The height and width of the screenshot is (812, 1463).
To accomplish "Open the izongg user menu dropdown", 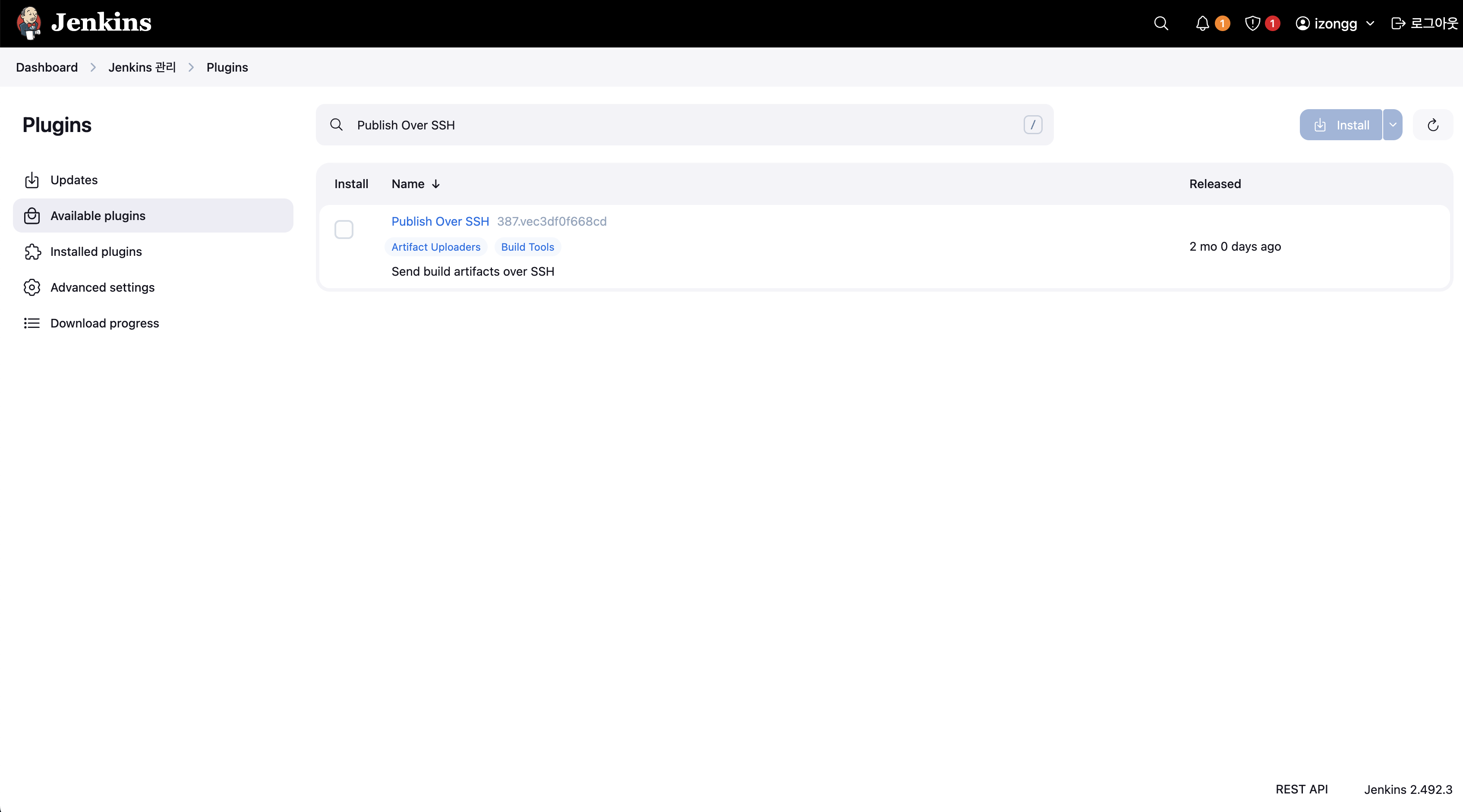I will (x=1369, y=23).
